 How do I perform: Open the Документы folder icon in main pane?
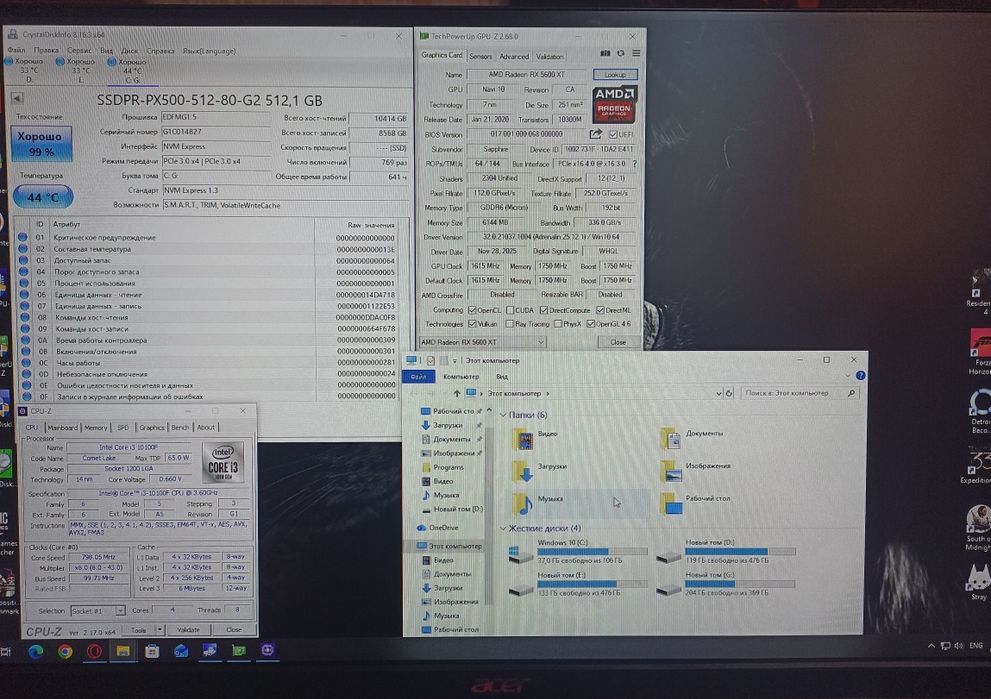point(671,437)
